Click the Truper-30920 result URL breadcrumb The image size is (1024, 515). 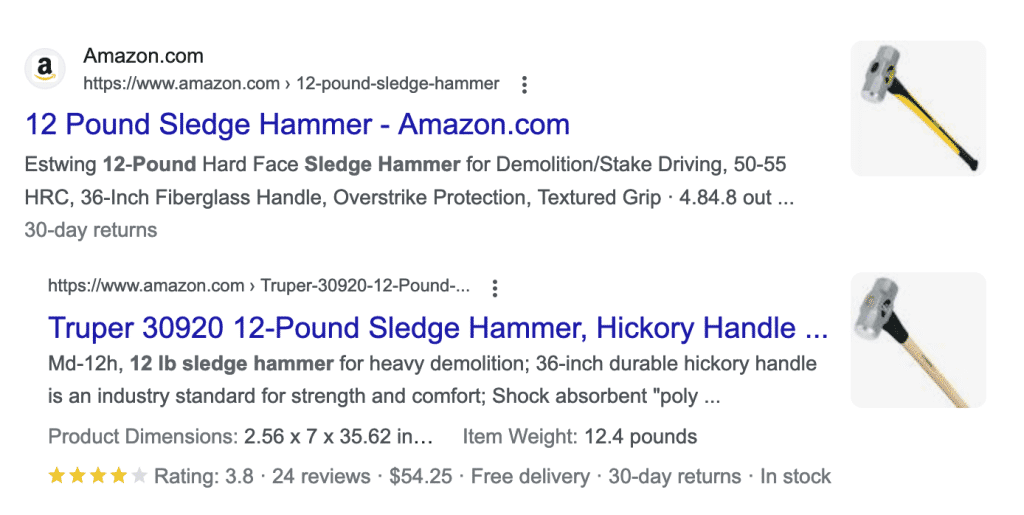(x=259, y=286)
